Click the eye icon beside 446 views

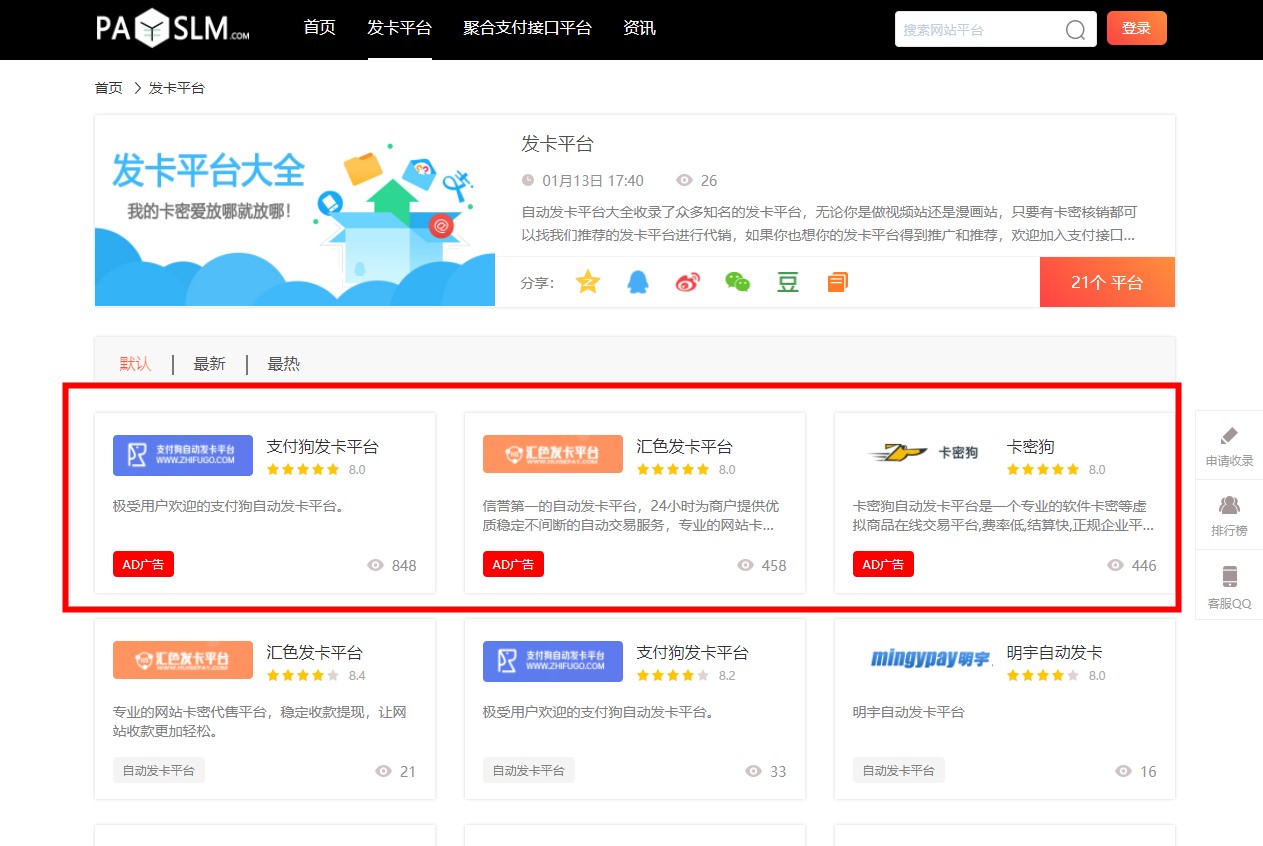[x=1115, y=565]
